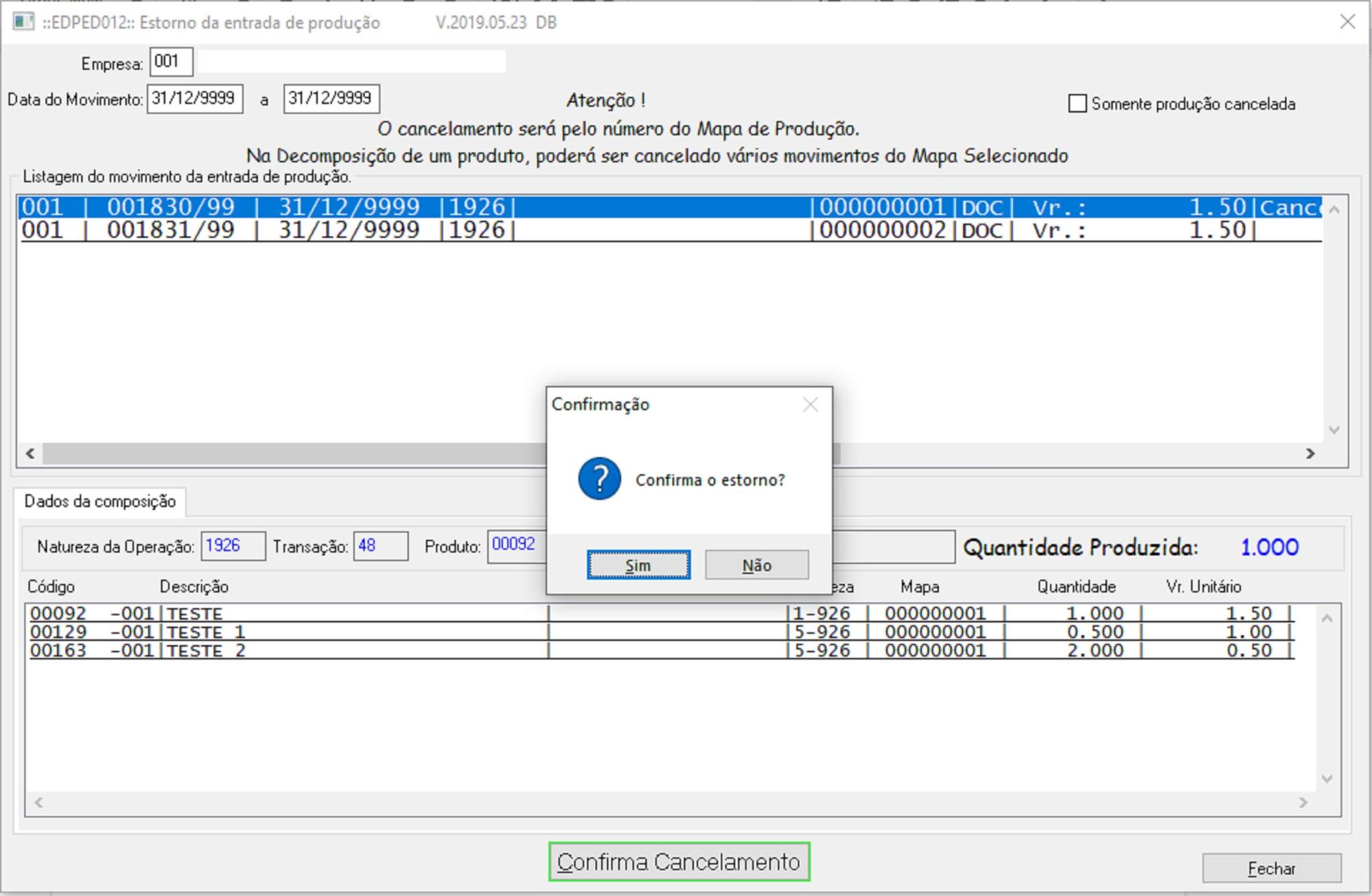Select the Dados da composição tab
This screenshot has width=1372, height=896.
click(x=100, y=502)
